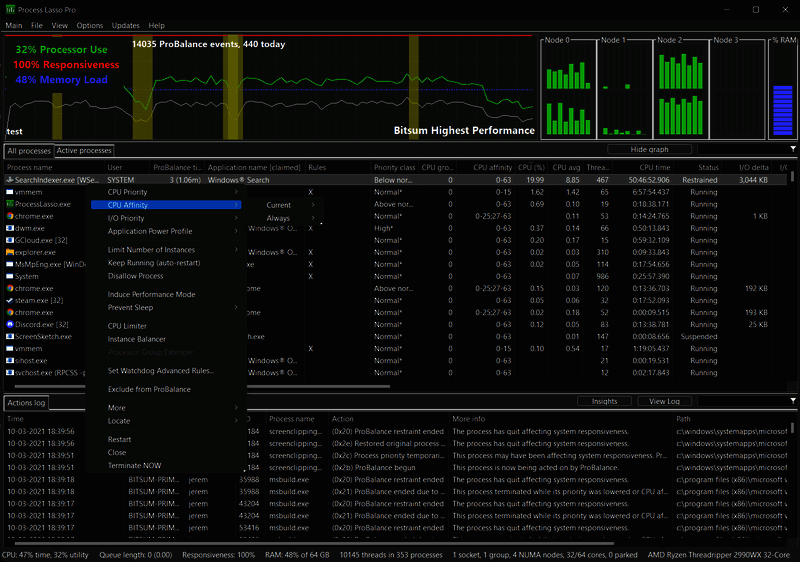Click the ProcessLasso.exe process icon

pyautogui.click(x=10, y=203)
